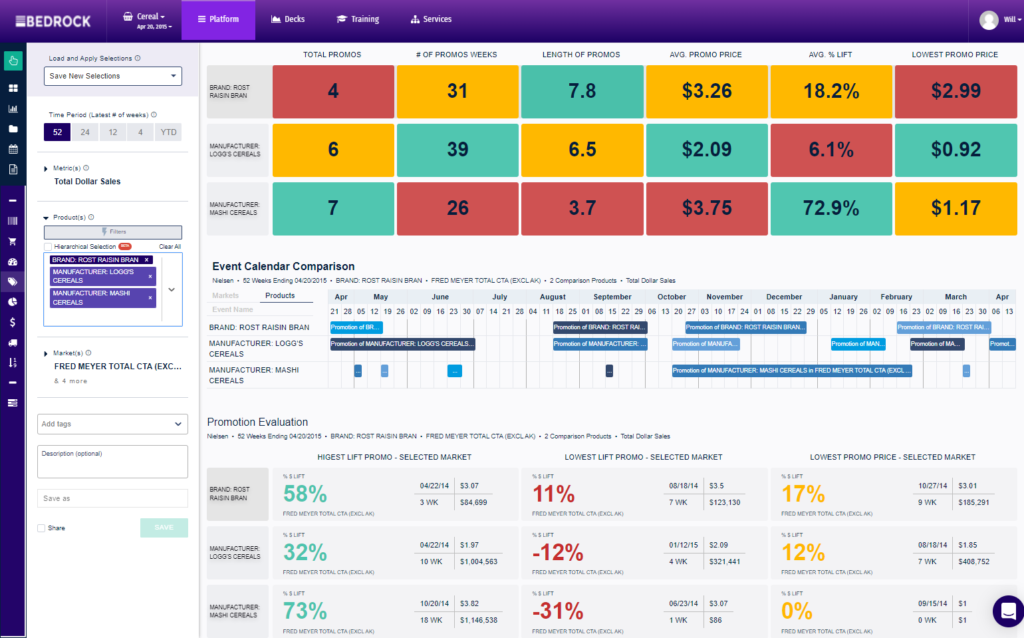Enable the Hierarchical Selection checkbox

(x=47, y=246)
